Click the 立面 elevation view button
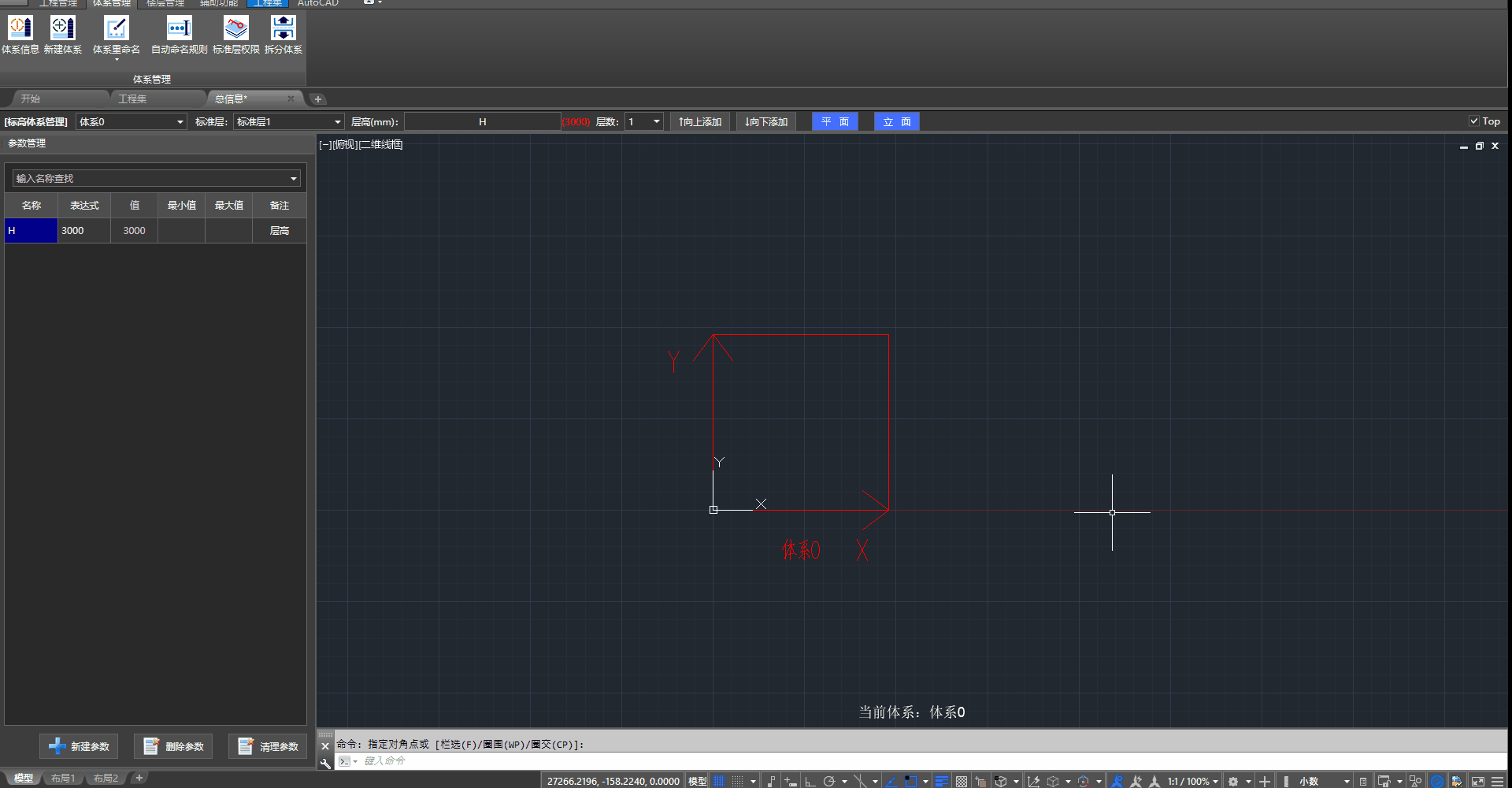 tap(896, 122)
